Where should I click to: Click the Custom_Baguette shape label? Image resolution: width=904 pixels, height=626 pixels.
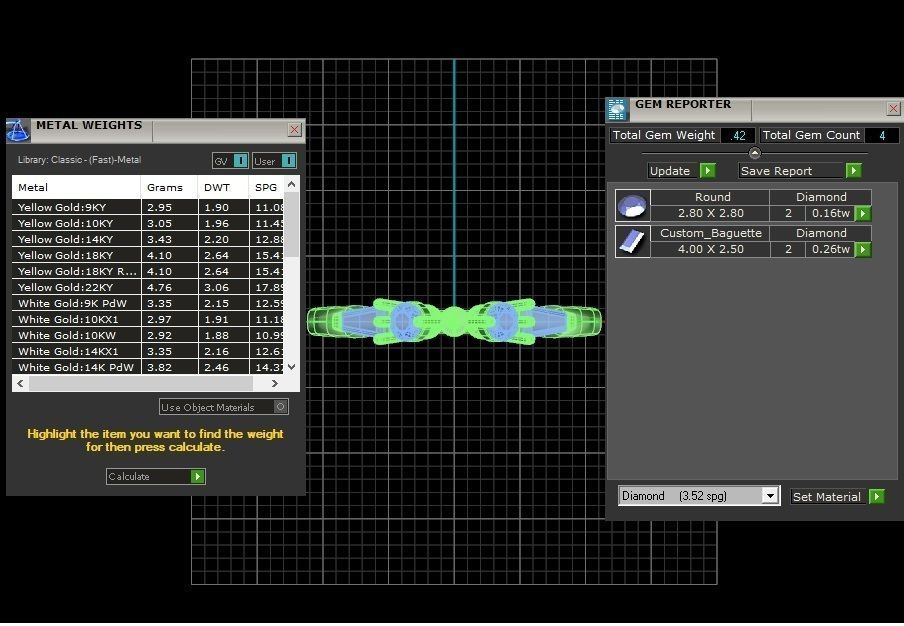pyautogui.click(x=710, y=233)
